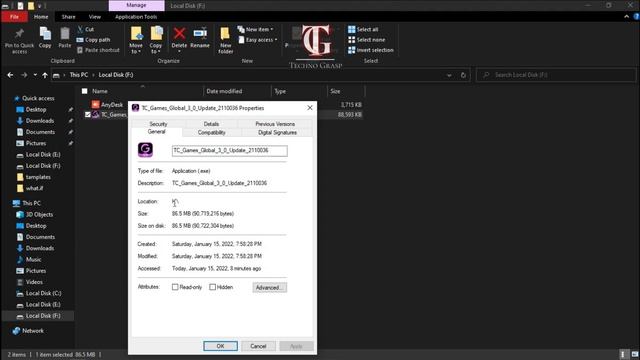This screenshot has height=360, width=640.
Task: Open 3D Objects under This PC
Action: pos(39,214)
